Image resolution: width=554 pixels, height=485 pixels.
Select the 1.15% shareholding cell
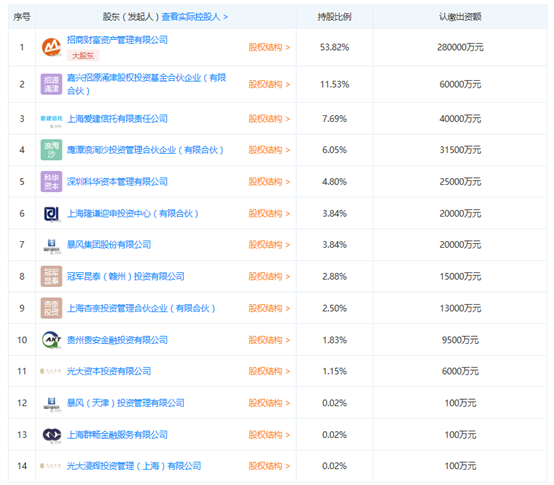334,371
